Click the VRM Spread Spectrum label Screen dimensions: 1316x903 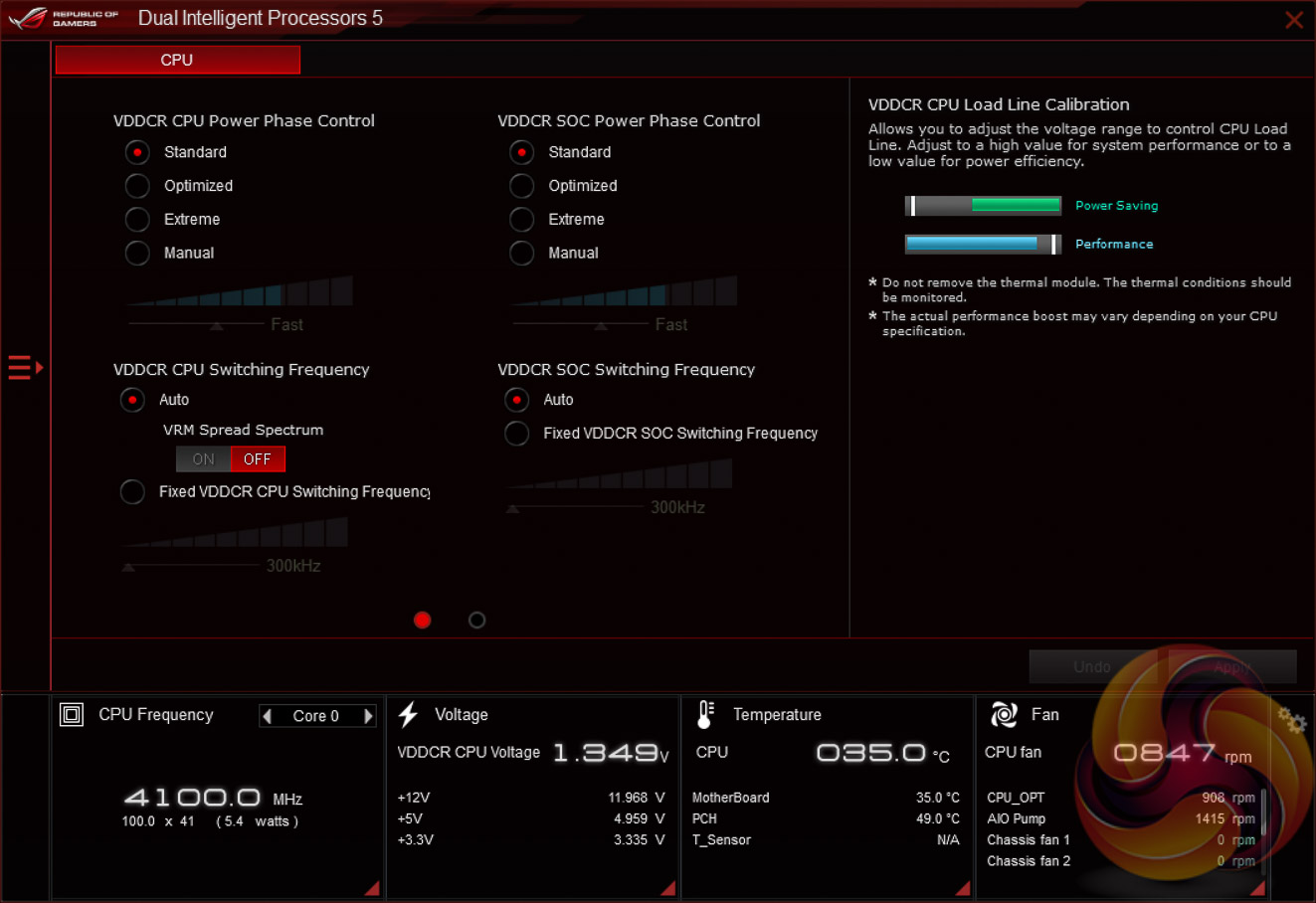click(244, 430)
